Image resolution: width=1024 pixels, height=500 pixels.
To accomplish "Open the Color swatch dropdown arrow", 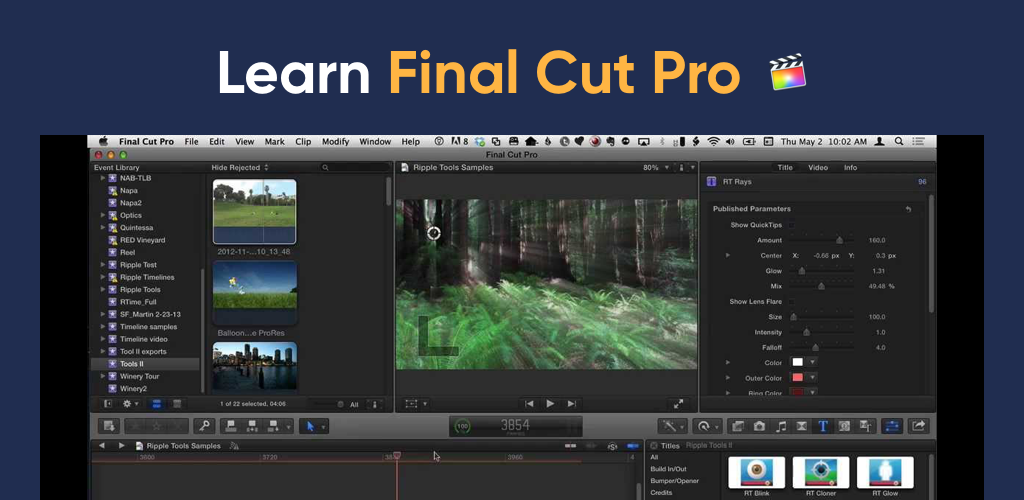I will click(812, 362).
